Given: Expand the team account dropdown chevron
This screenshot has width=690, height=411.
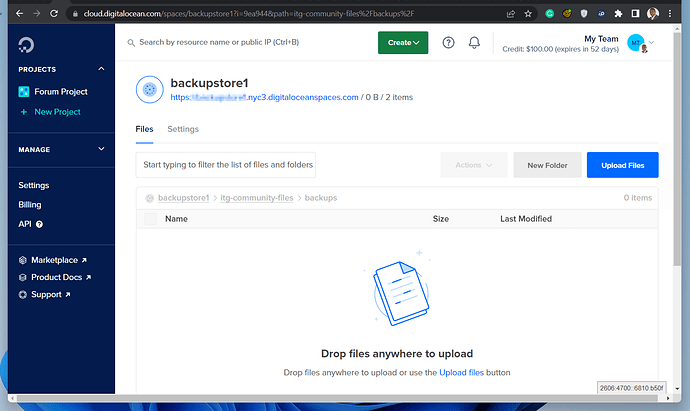Looking at the screenshot, I should click(x=652, y=43).
